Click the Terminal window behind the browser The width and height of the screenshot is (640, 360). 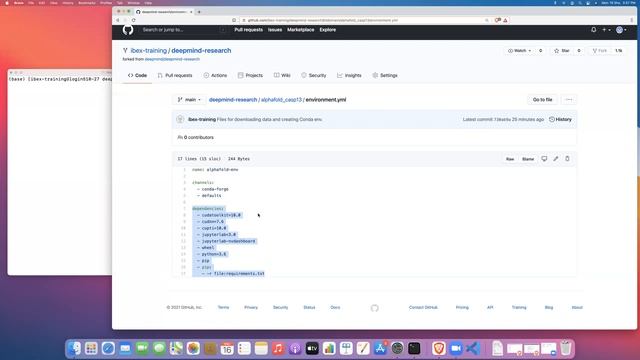(59, 171)
